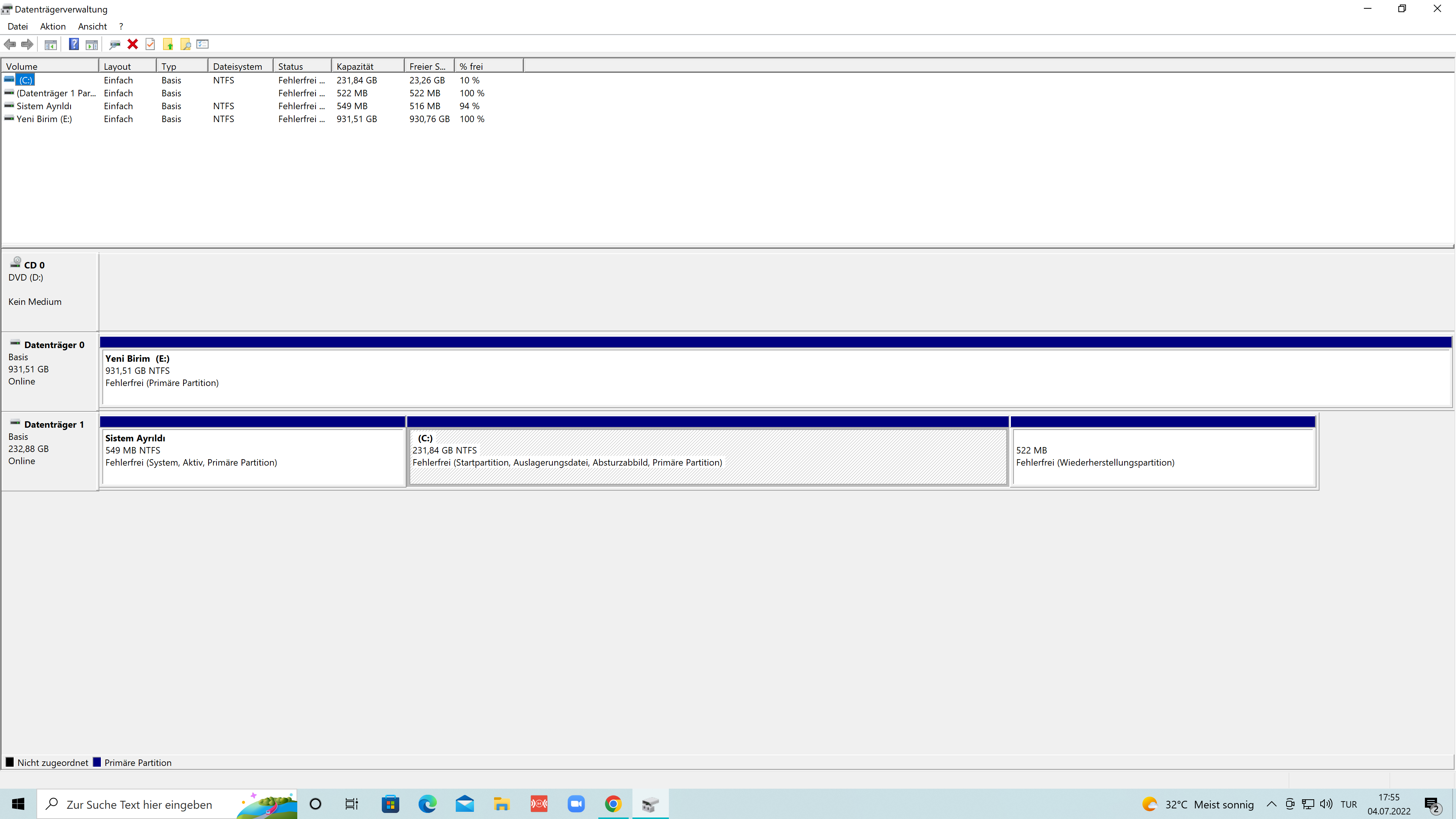The height and width of the screenshot is (819, 1456).
Task: Open the blue Help question mark icon
Action: click(74, 44)
